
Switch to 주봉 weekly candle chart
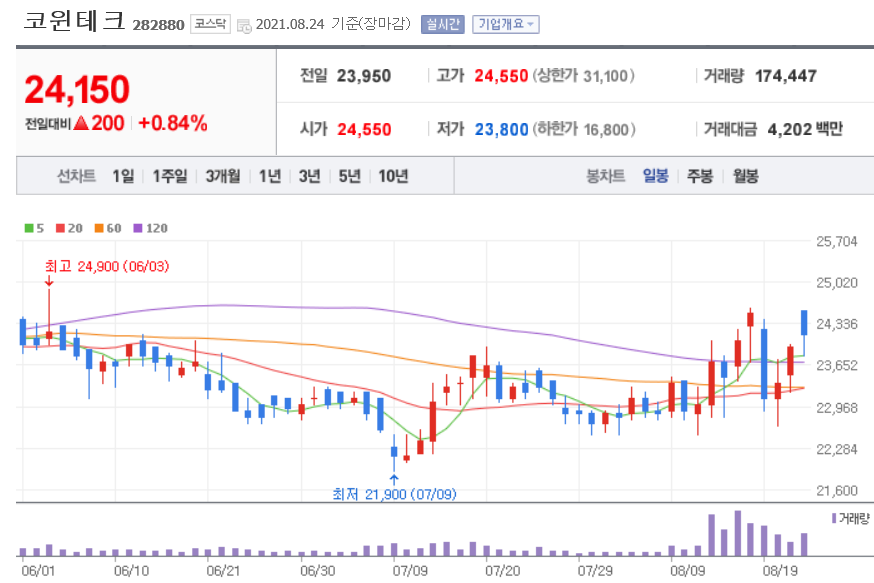700,176
